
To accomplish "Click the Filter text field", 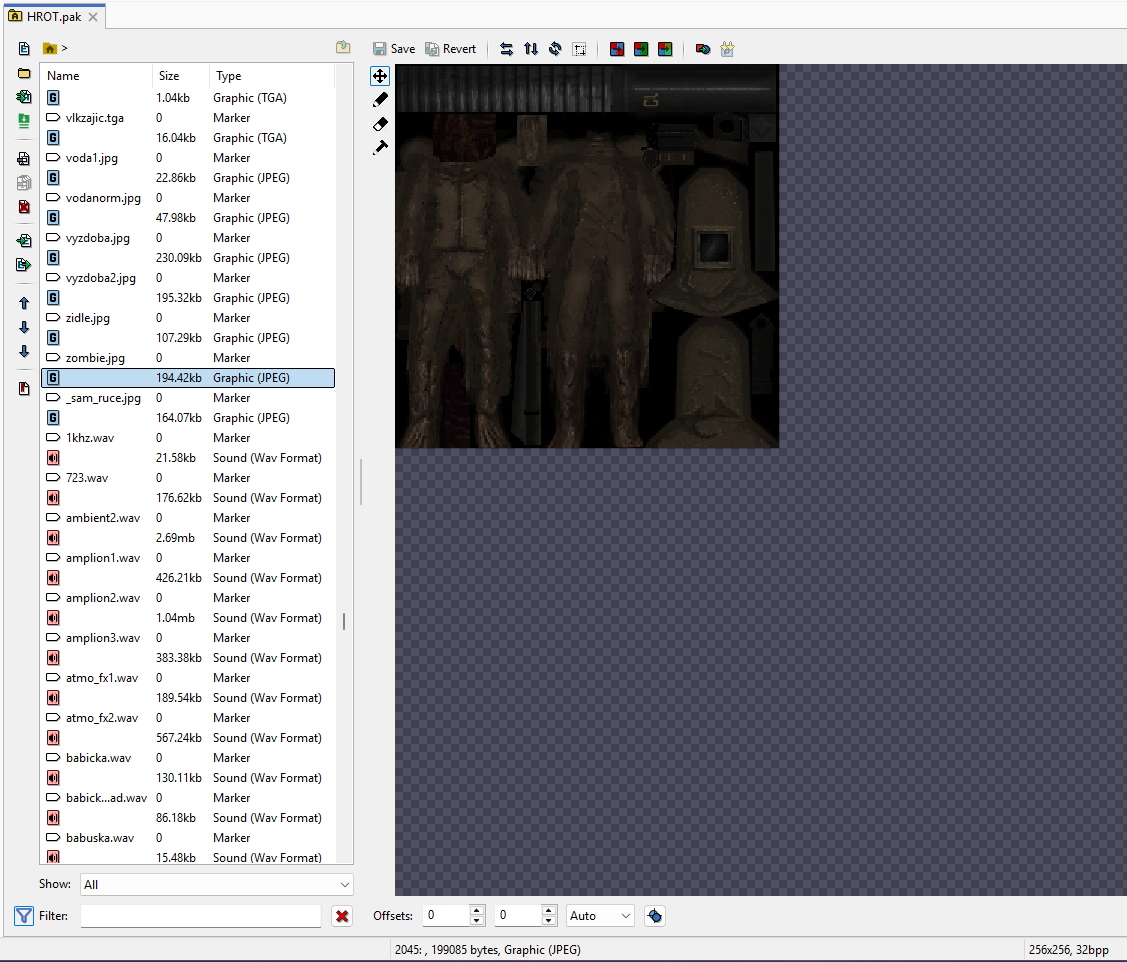I will [x=201, y=915].
